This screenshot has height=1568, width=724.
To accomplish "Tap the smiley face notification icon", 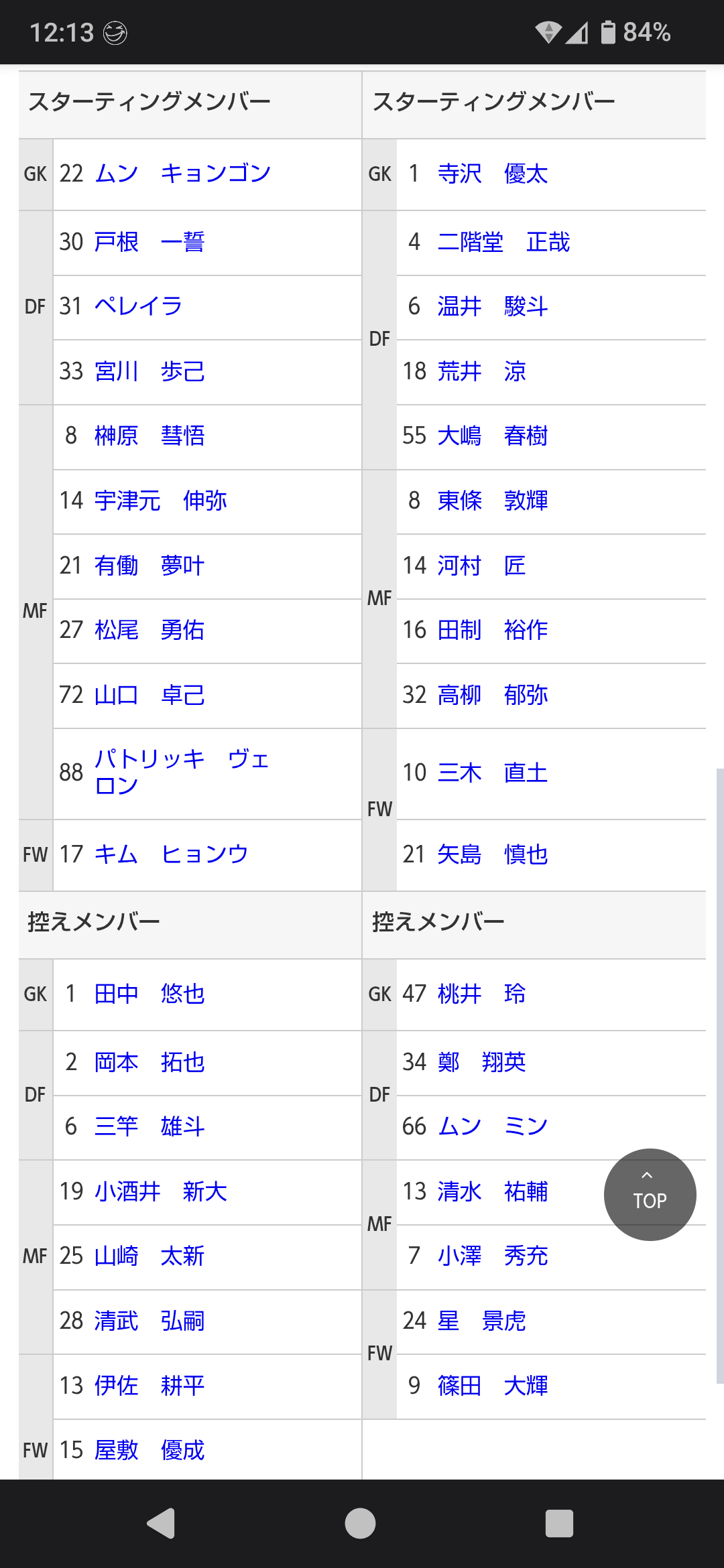I will 115,32.
